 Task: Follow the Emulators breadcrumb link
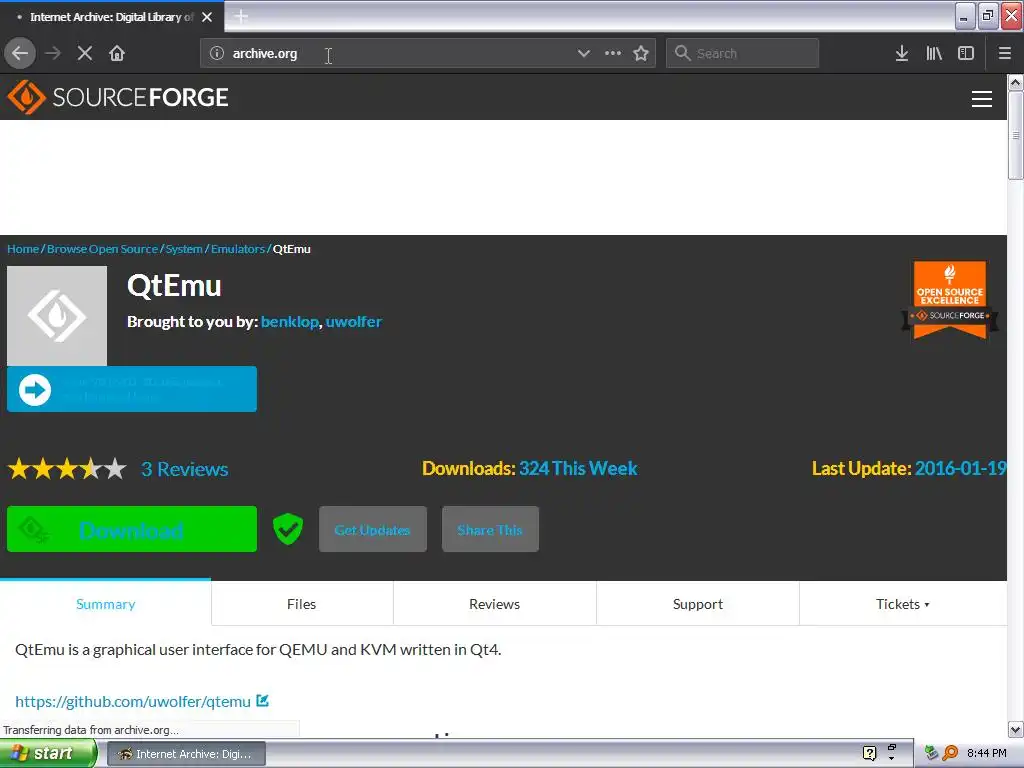tap(238, 249)
